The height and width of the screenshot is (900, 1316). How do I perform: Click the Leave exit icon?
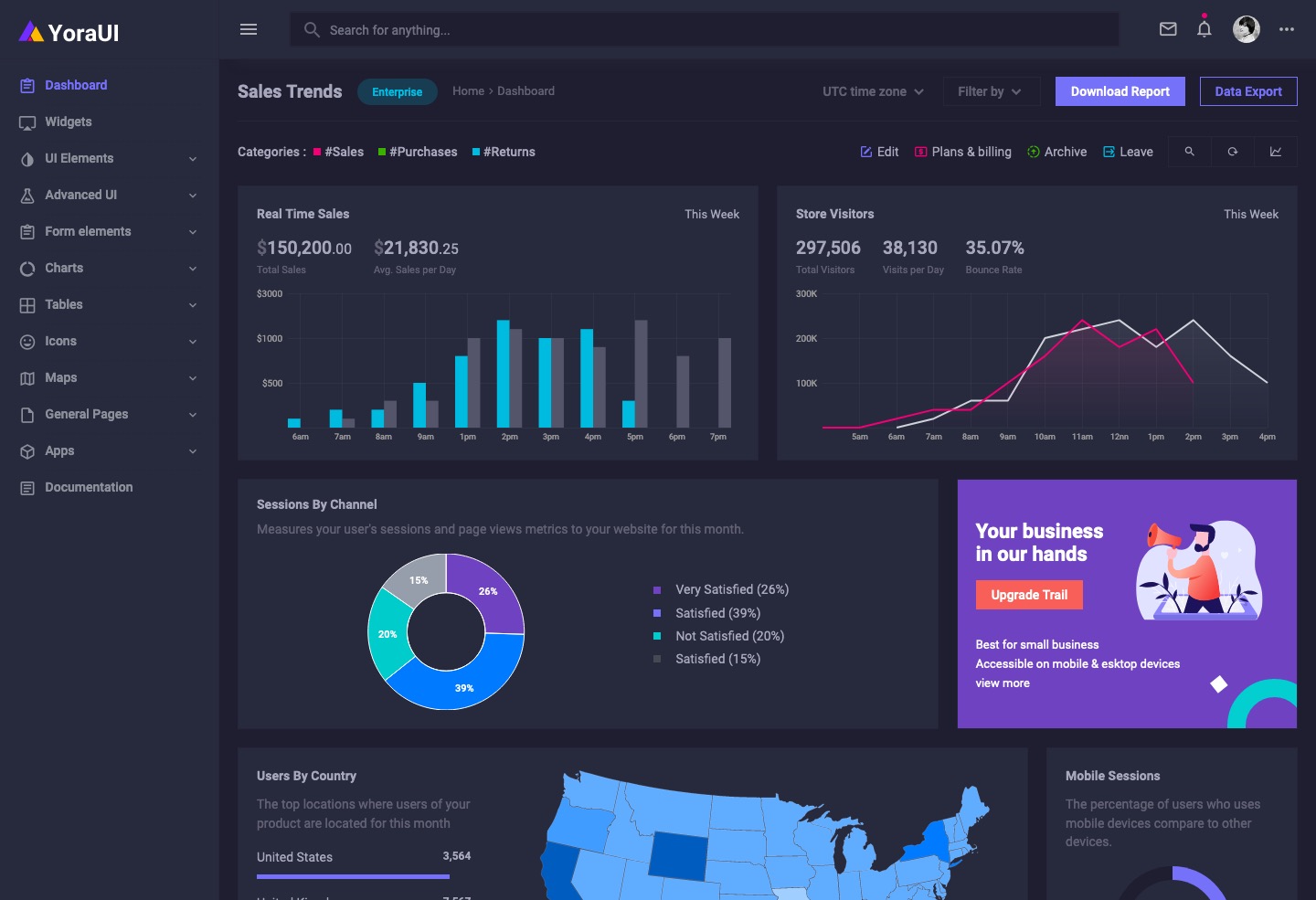(1109, 152)
